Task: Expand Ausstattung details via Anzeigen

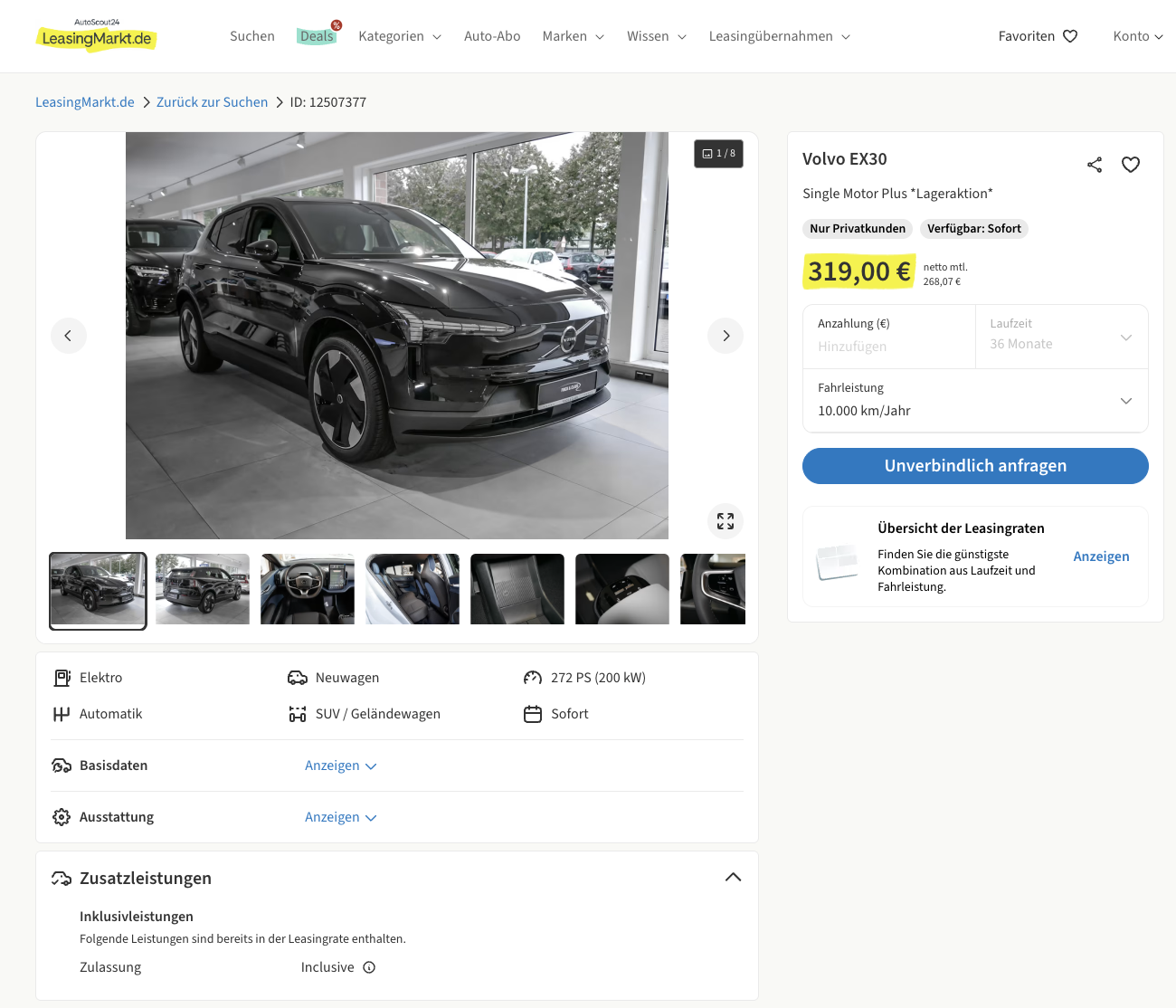Action: click(340, 817)
